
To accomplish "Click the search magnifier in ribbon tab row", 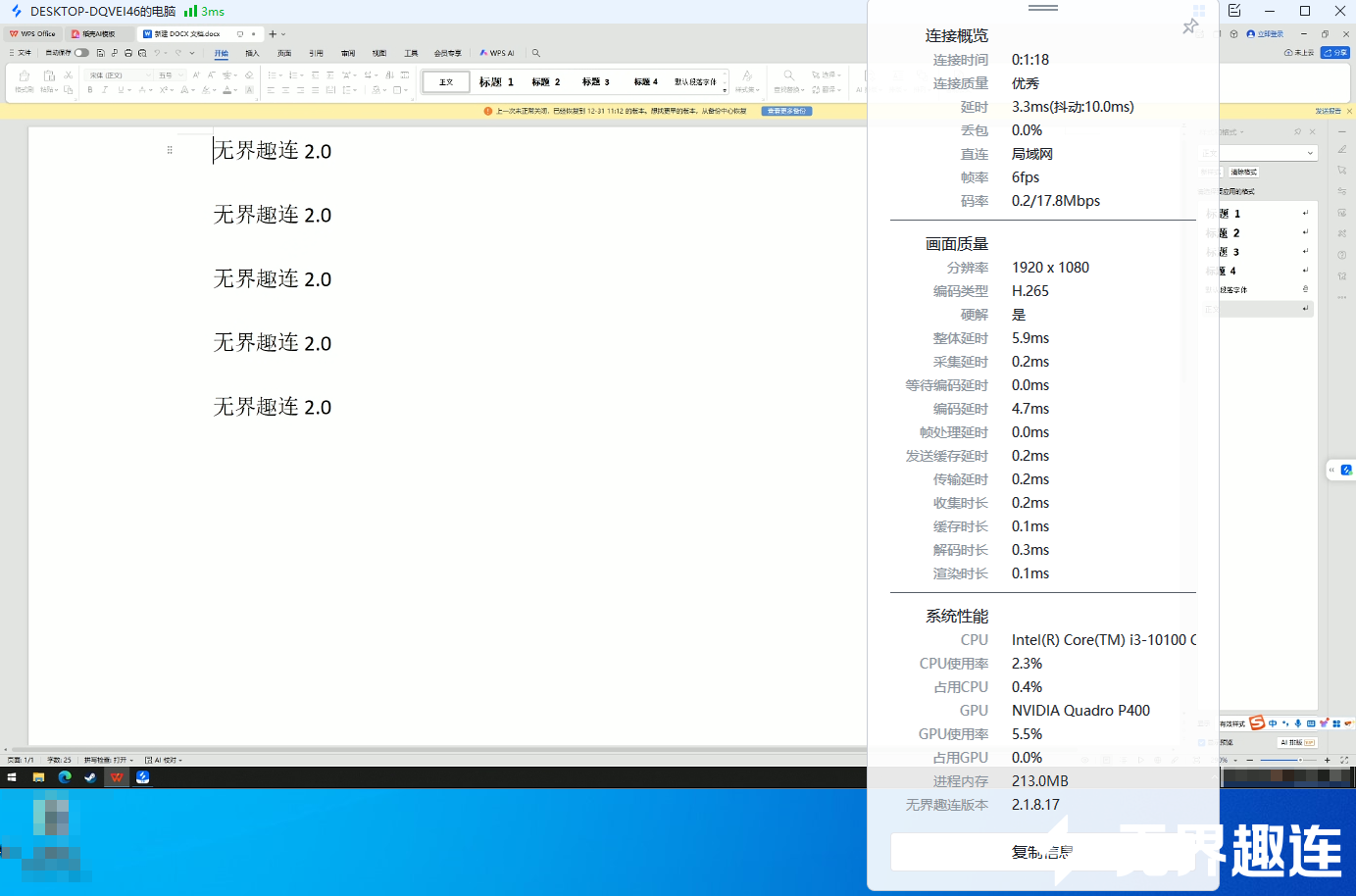I will 536,53.
